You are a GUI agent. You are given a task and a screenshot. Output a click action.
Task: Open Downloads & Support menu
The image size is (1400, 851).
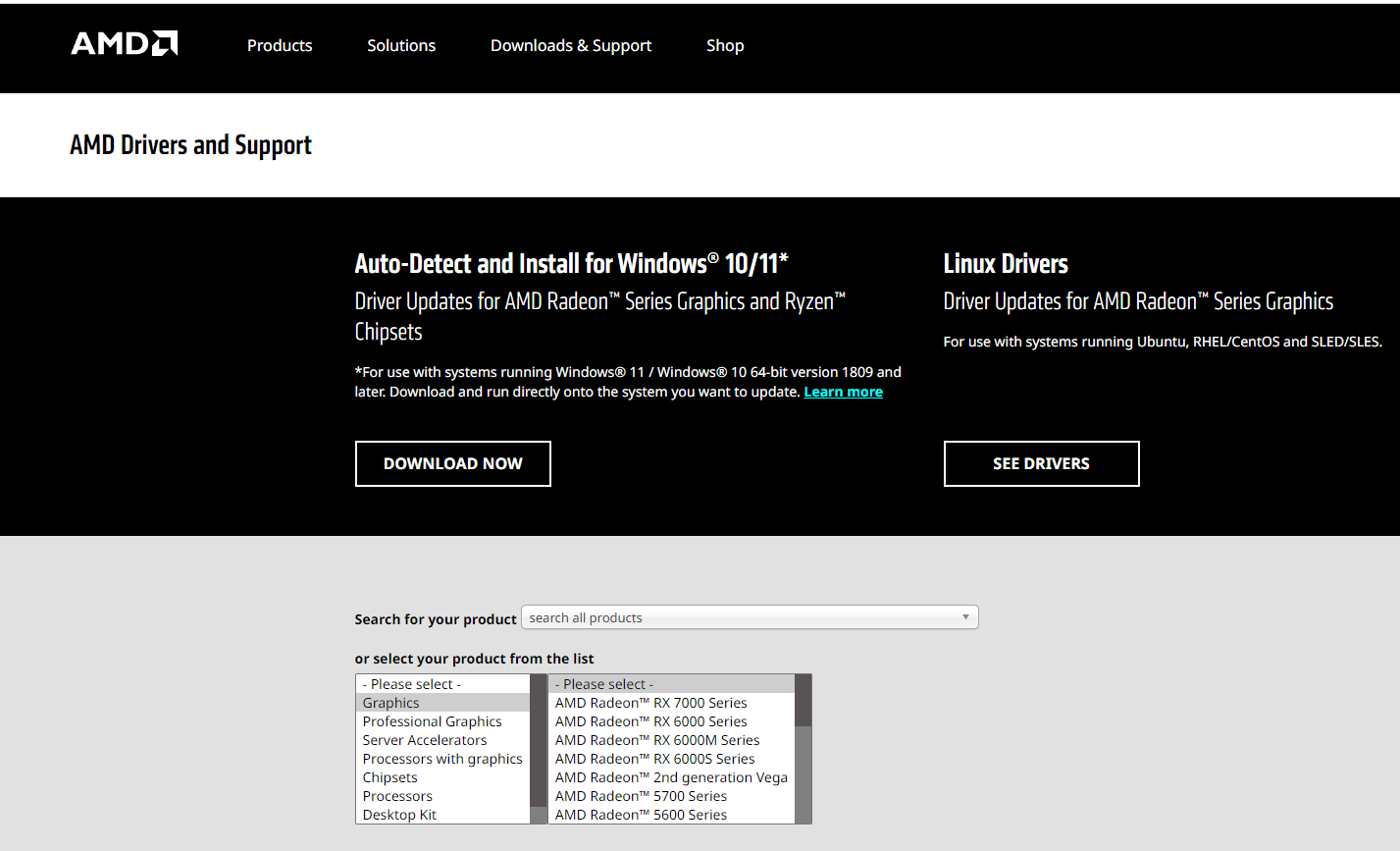click(571, 45)
